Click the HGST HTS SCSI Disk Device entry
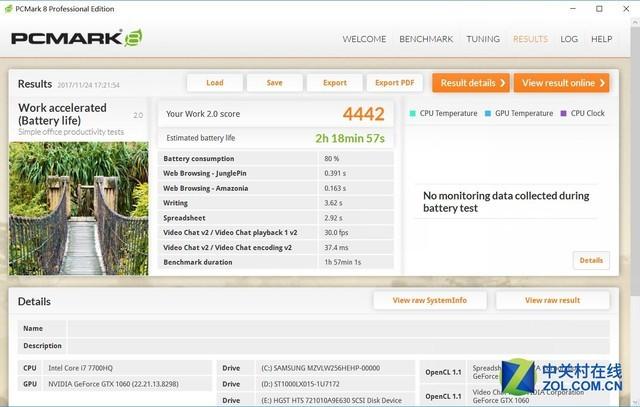This screenshot has height=407, width=640. (x=331, y=400)
